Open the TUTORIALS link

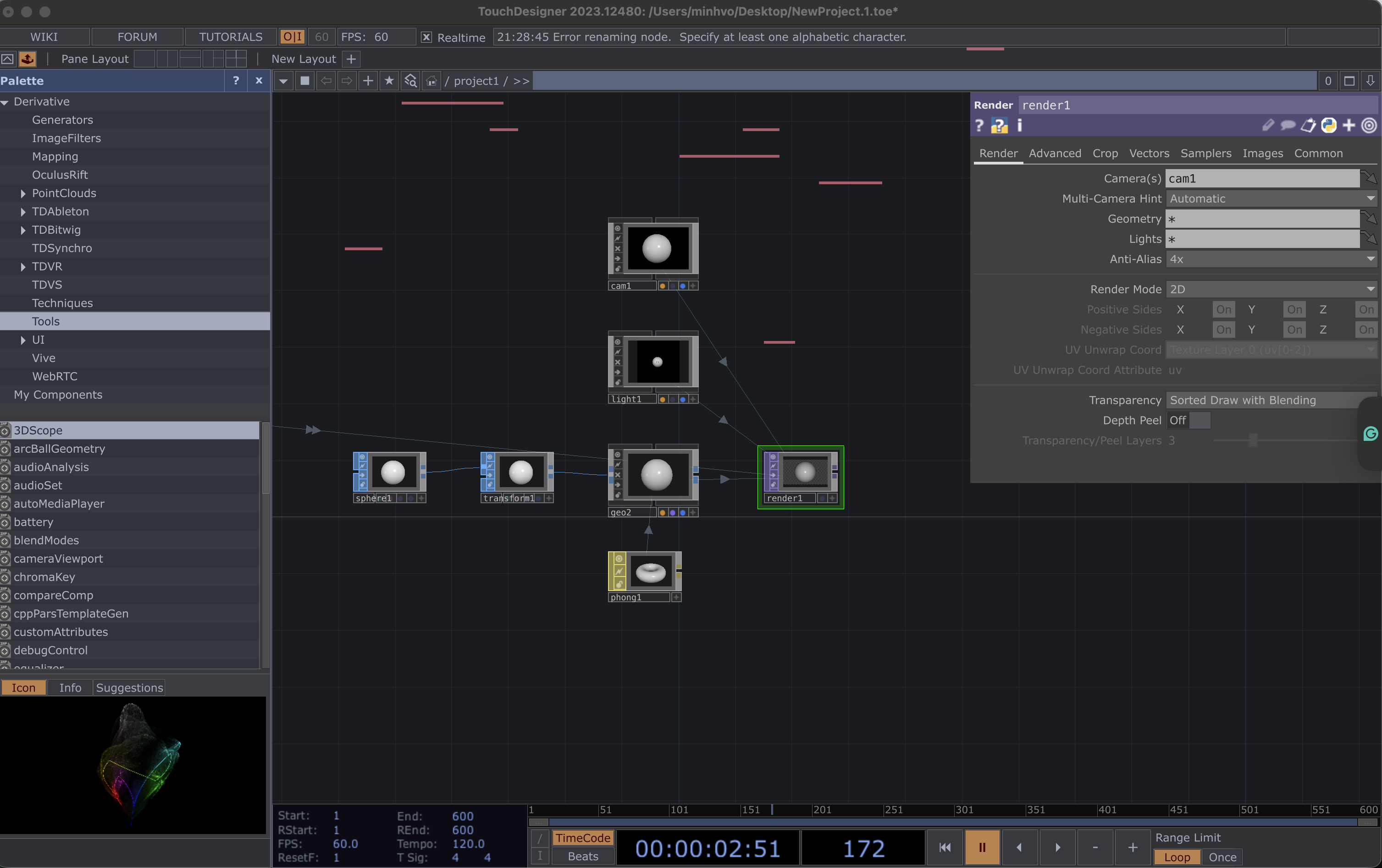(230, 37)
